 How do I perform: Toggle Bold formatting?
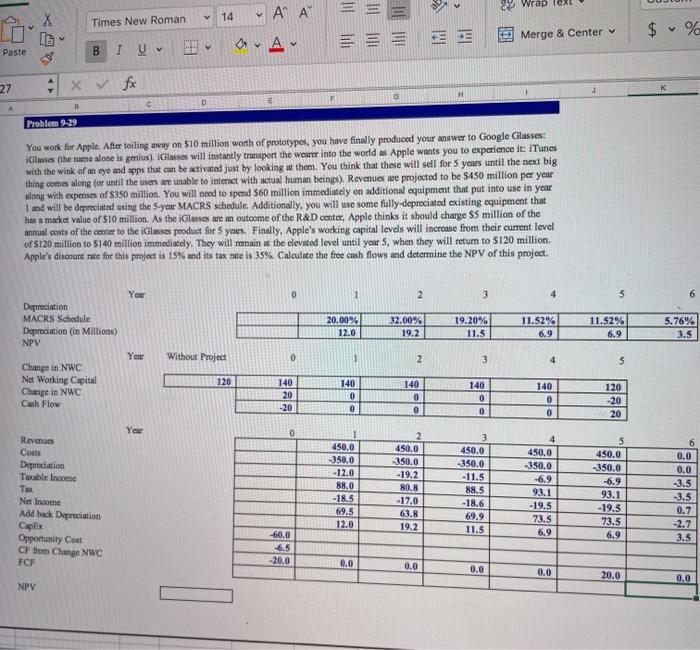click(96, 51)
